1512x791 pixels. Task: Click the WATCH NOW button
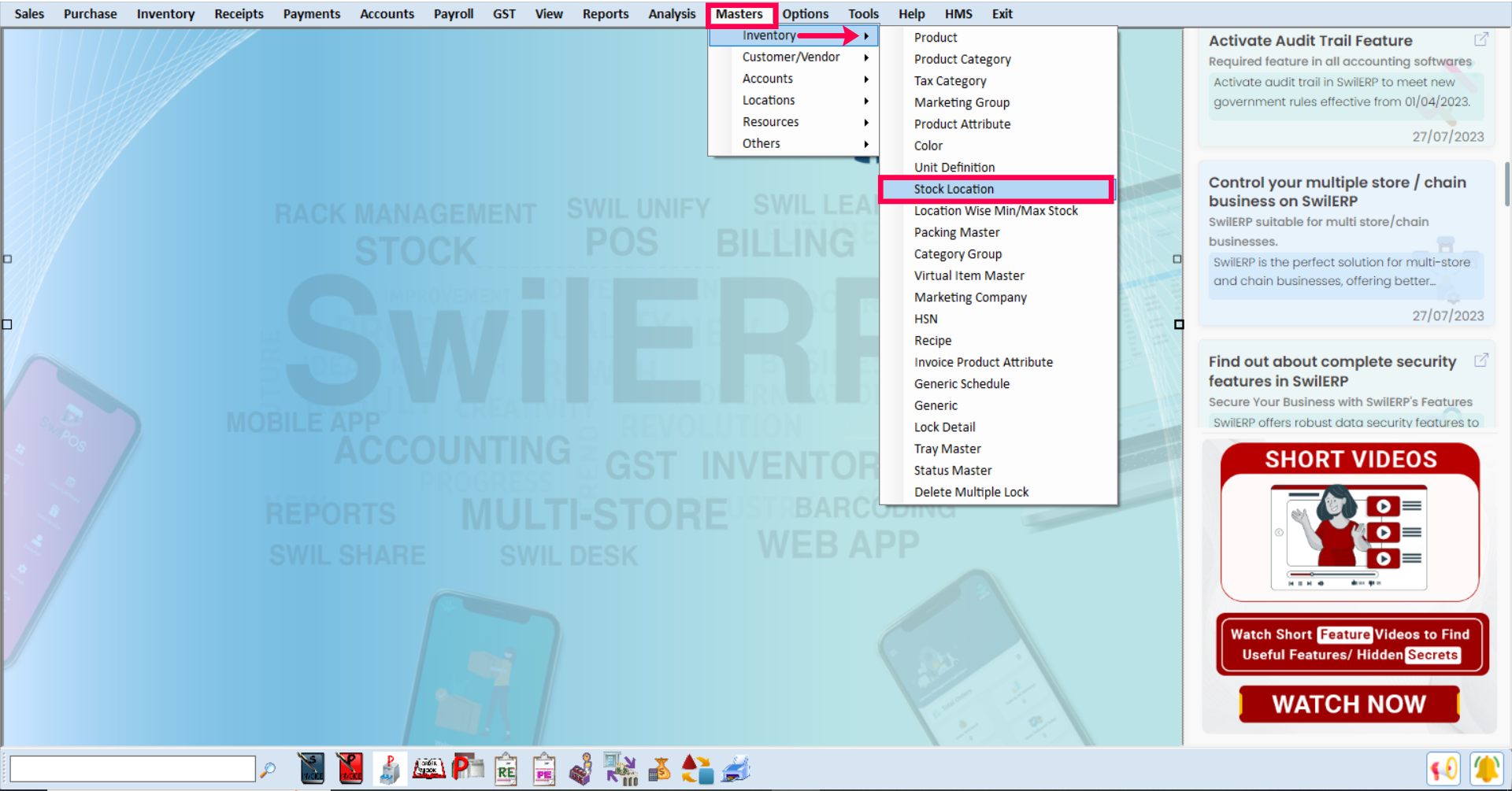[1349, 704]
